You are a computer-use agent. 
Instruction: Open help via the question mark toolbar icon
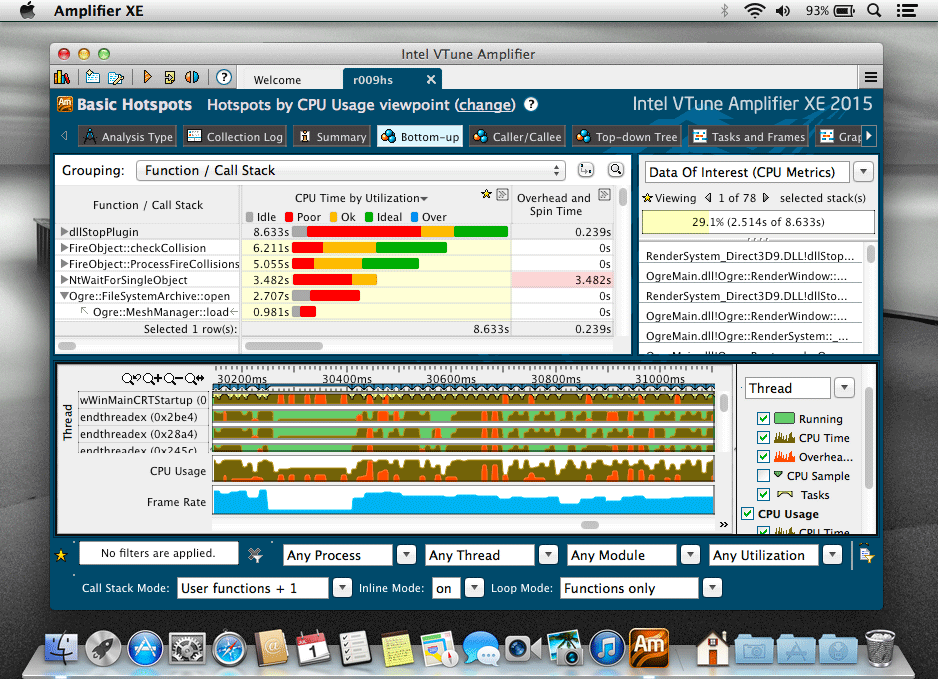(224, 77)
